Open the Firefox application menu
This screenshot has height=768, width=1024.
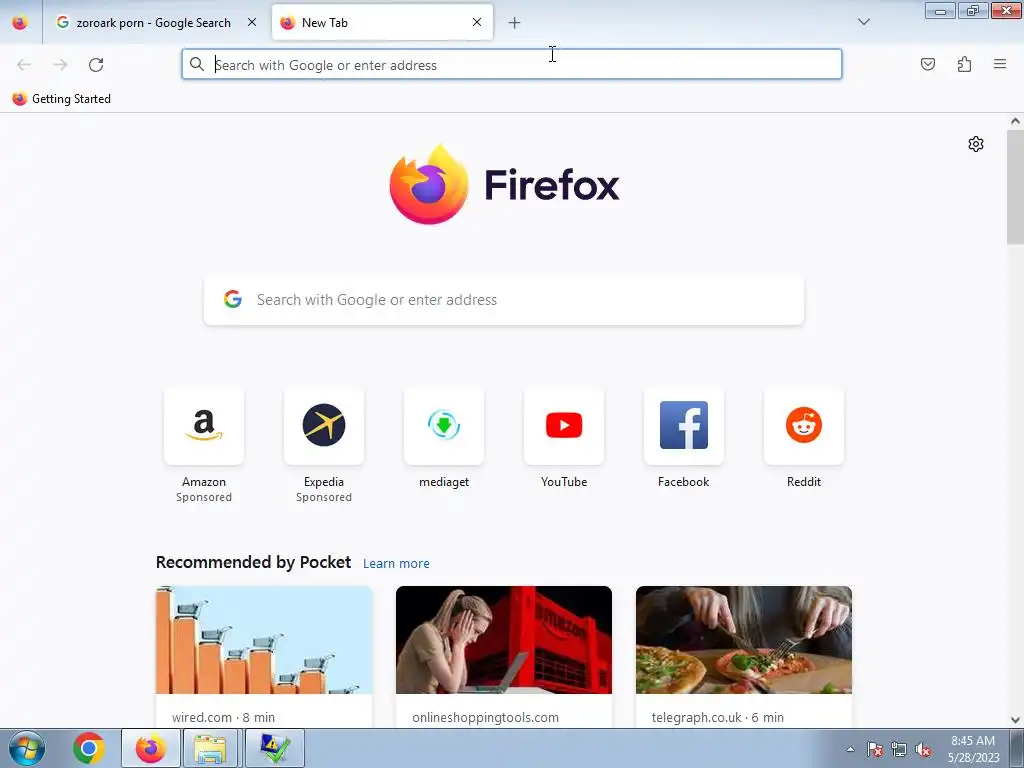[x=1000, y=64]
